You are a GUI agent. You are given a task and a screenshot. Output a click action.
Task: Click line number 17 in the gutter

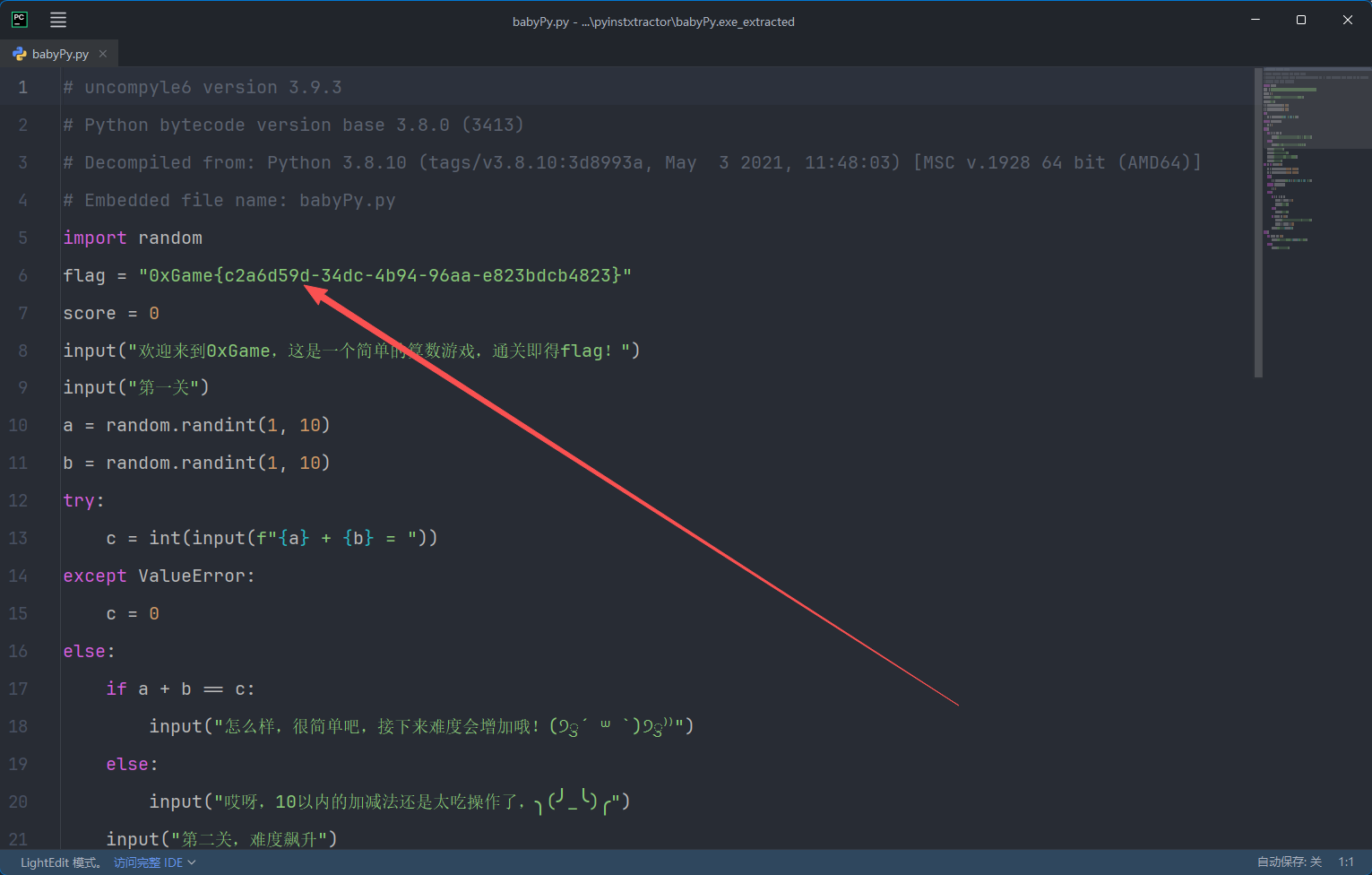(x=19, y=689)
